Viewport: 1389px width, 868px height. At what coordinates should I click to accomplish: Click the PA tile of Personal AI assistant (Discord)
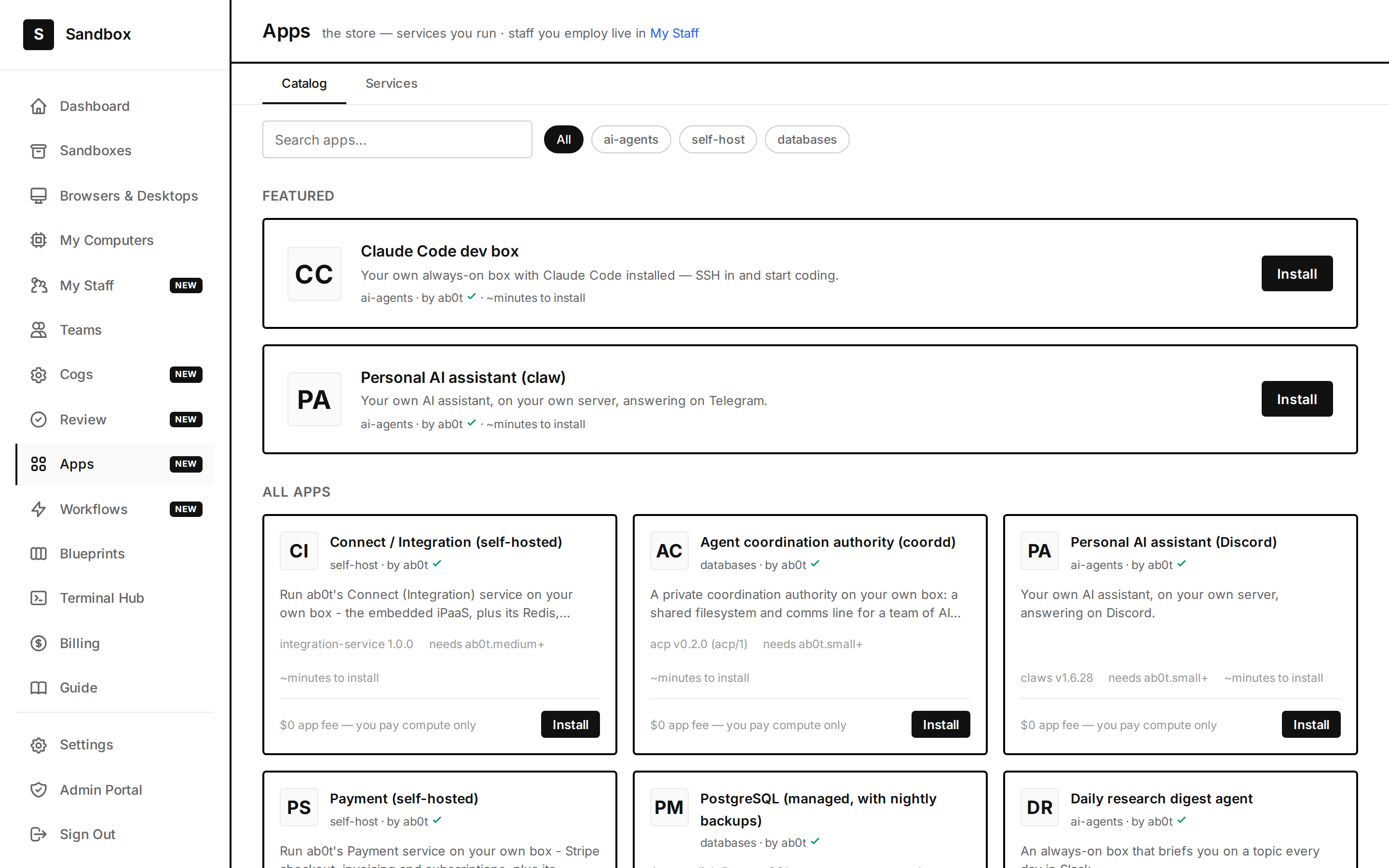(x=1039, y=551)
